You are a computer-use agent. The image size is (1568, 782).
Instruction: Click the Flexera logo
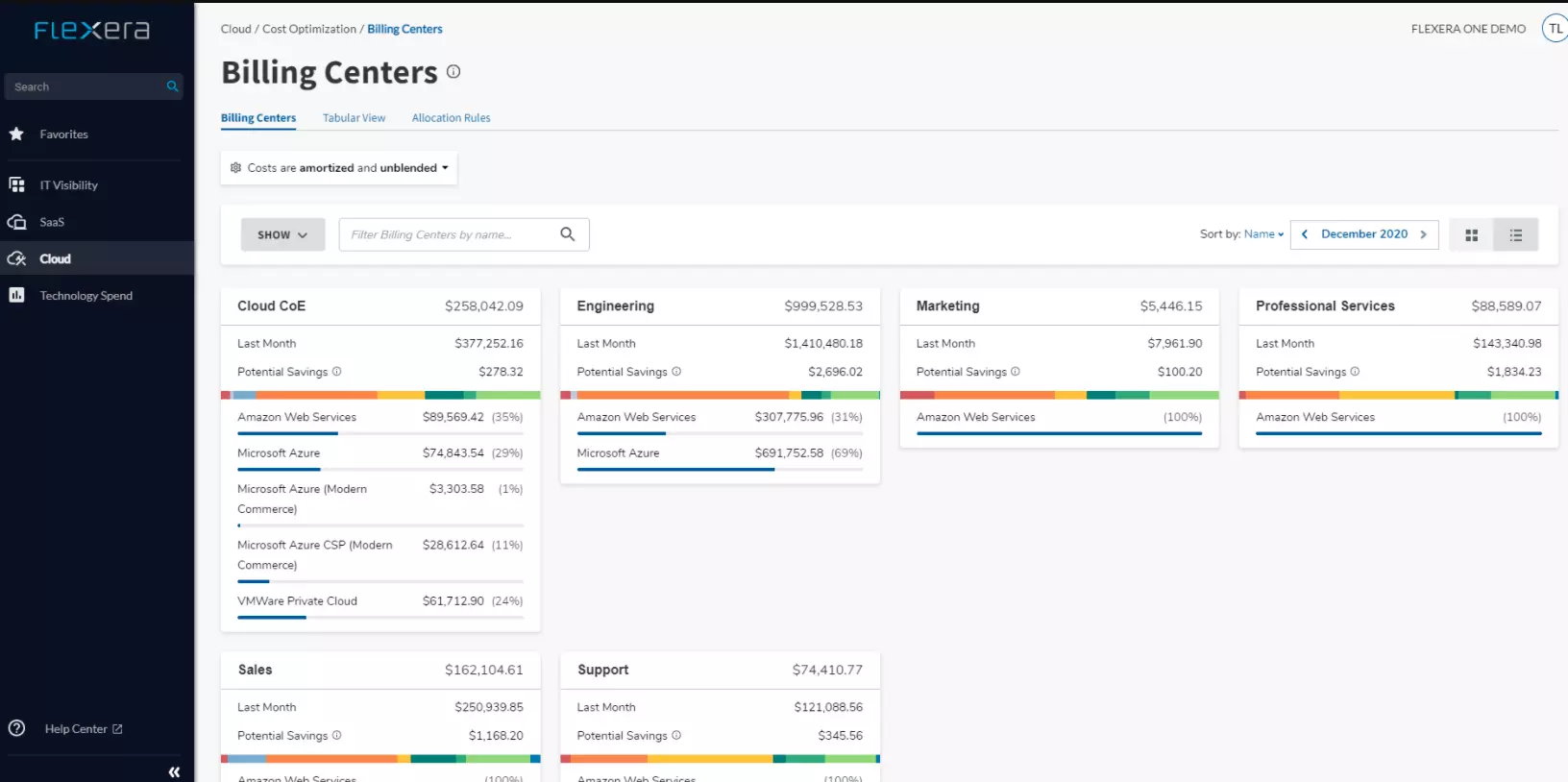pyautogui.click(x=92, y=31)
